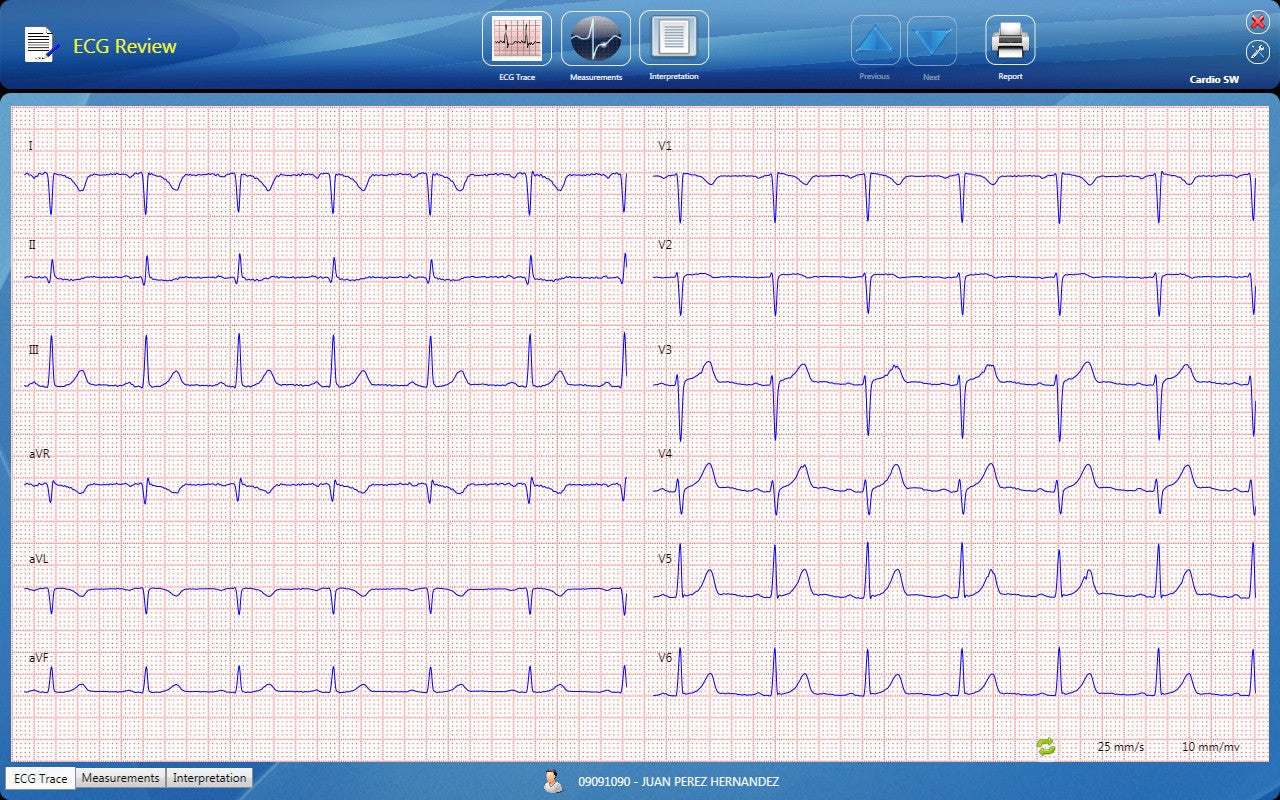This screenshot has width=1280, height=800.
Task: Click the lead V1 label
Action: click(x=665, y=146)
